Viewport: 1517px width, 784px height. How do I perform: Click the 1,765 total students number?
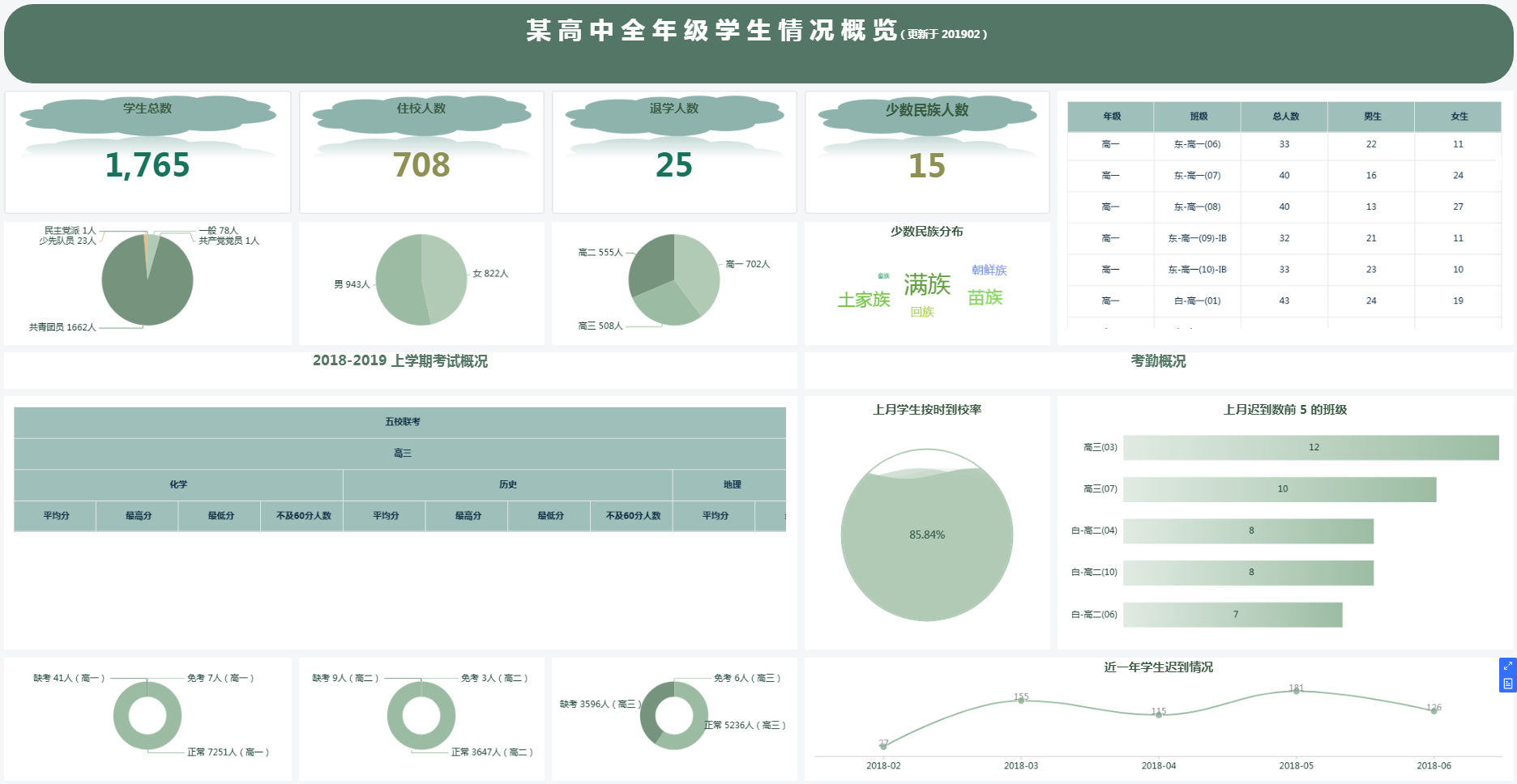[147, 165]
